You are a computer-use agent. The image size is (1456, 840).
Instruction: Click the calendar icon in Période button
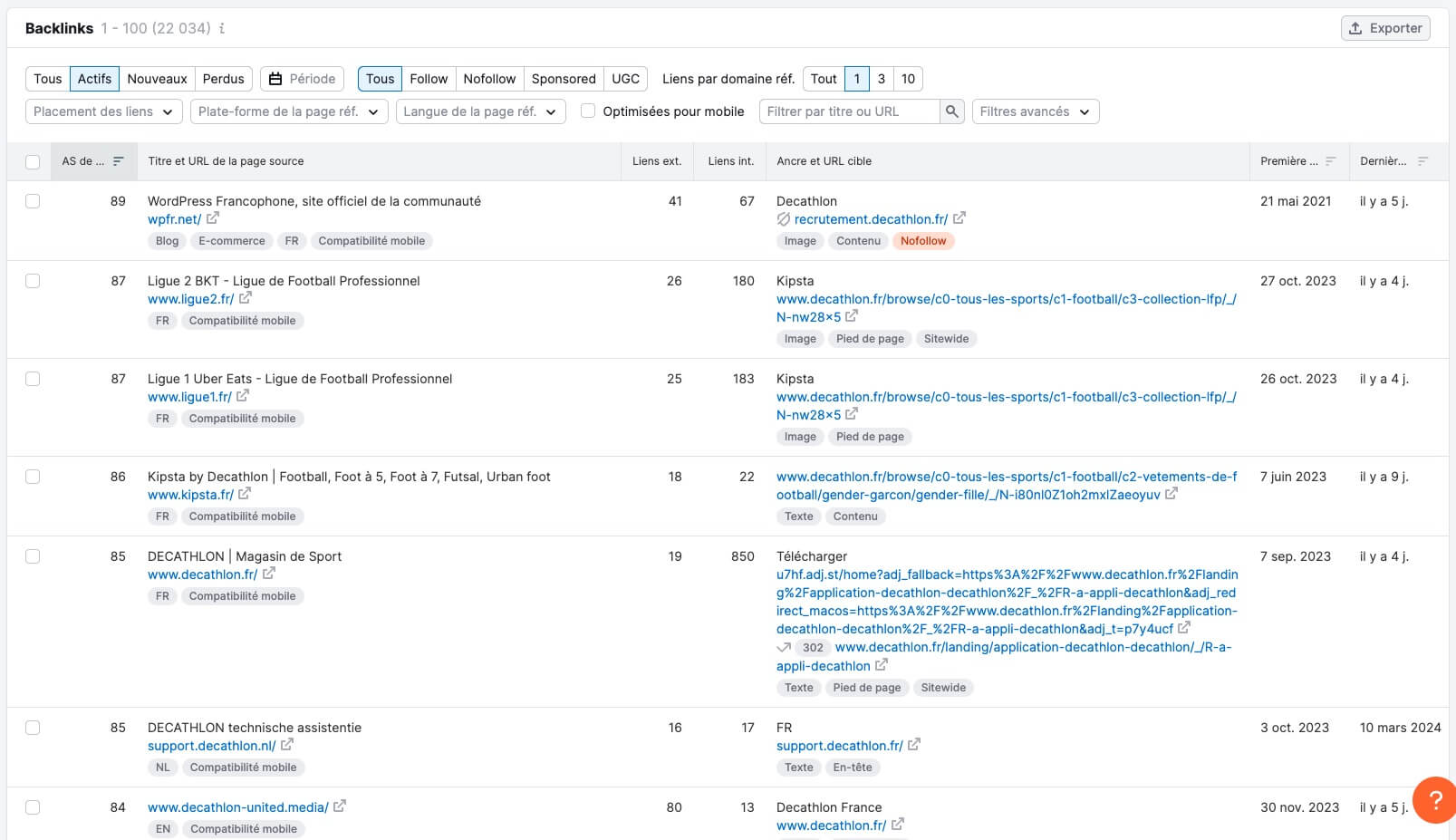pyautogui.click(x=275, y=79)
